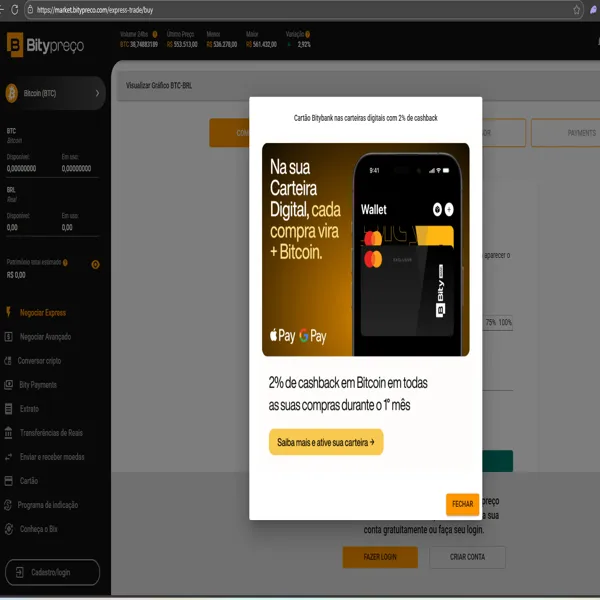Screen dimensions: 600x600
Task: Open Bitcoin (BTC) coin selector
Action: click(x=53, y=93)
